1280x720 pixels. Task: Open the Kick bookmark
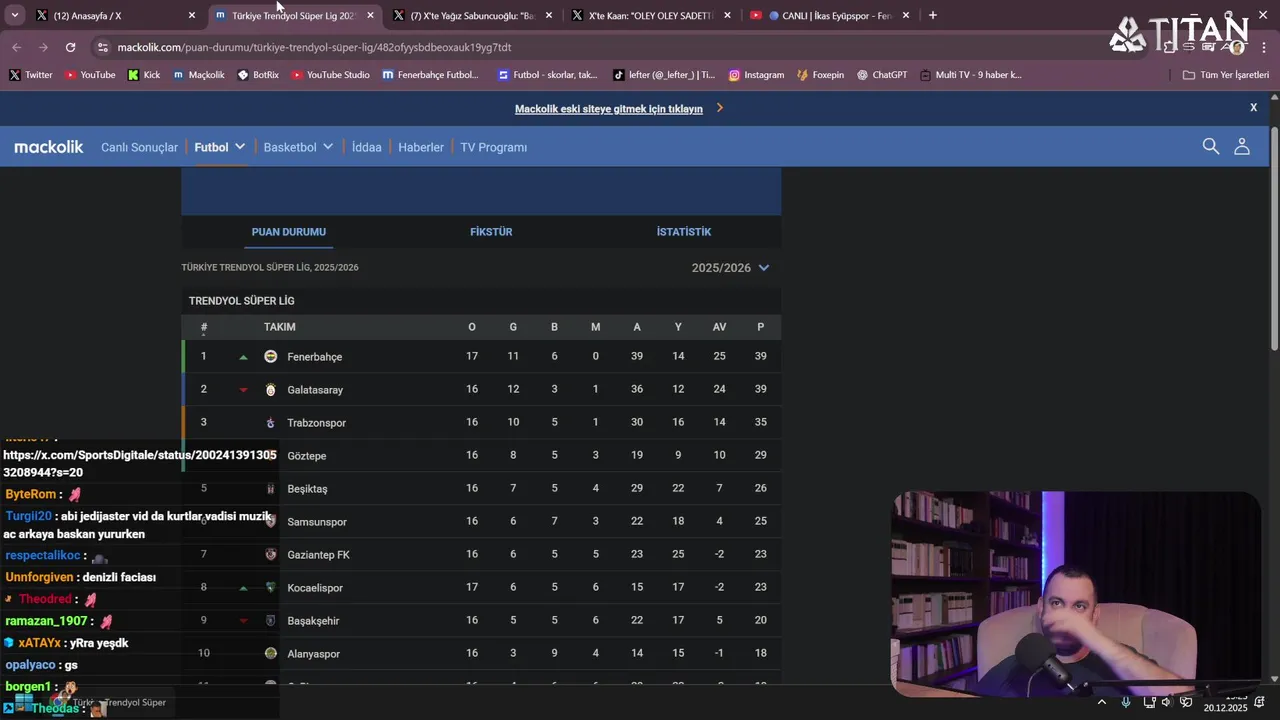(144, 75)
